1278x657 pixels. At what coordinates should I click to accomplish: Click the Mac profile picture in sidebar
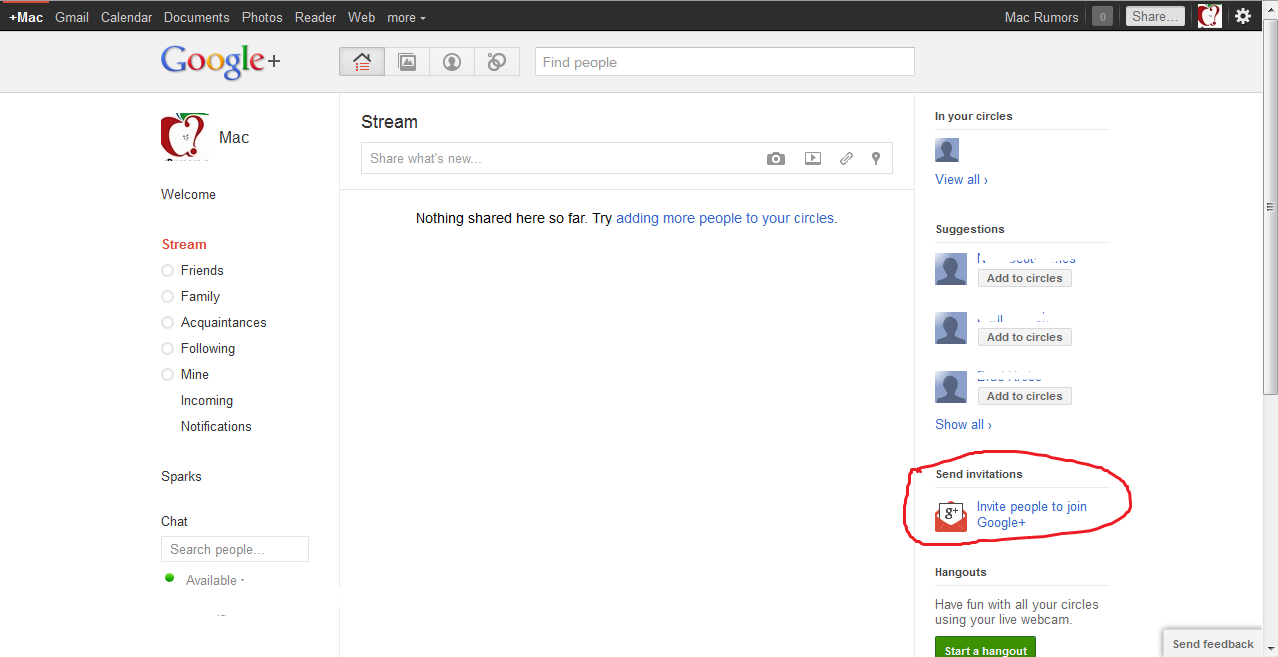184,136
